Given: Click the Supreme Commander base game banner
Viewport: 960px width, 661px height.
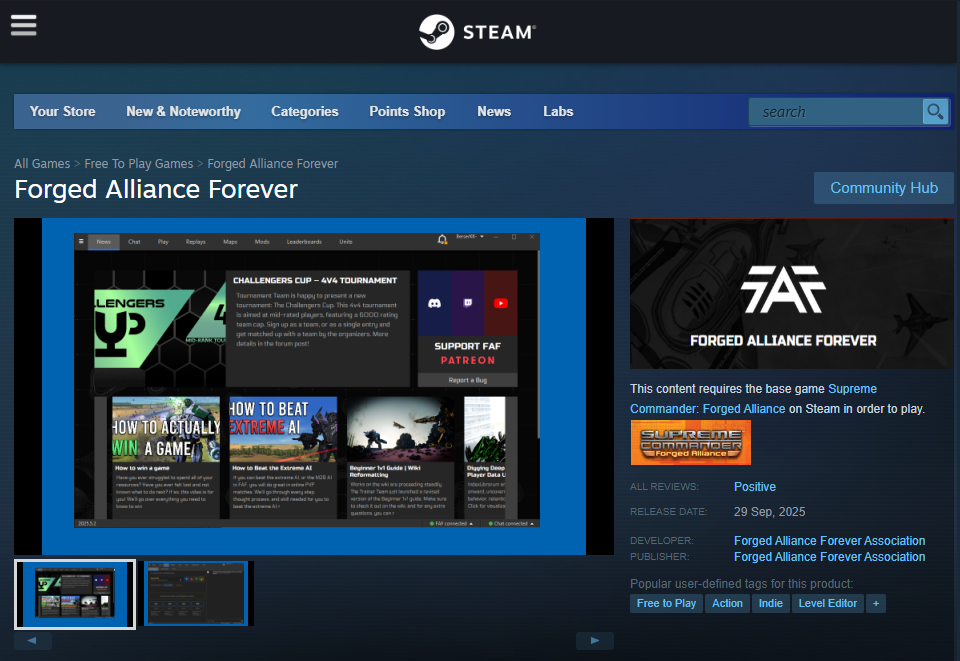Looking at the screenshot, I should pos(691,443).
